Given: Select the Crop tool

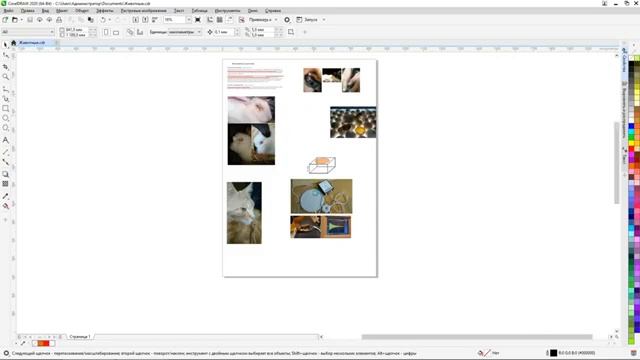Looking at the screenshot, I should (5, 66).
